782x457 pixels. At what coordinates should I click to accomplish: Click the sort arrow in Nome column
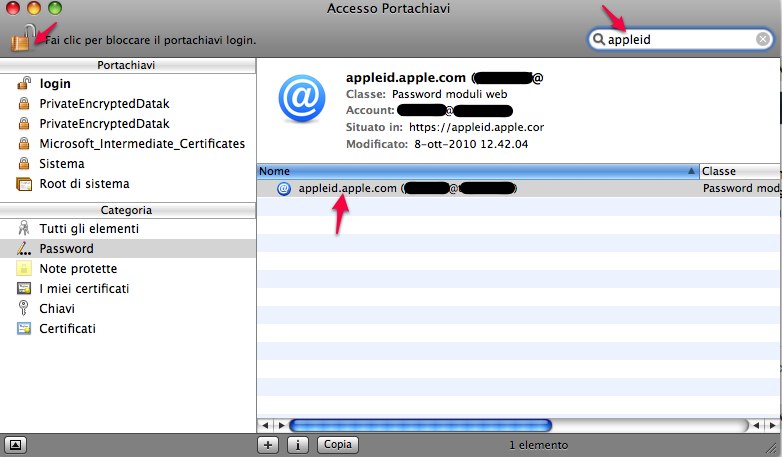pyautogui.click(x=691, y=171)
